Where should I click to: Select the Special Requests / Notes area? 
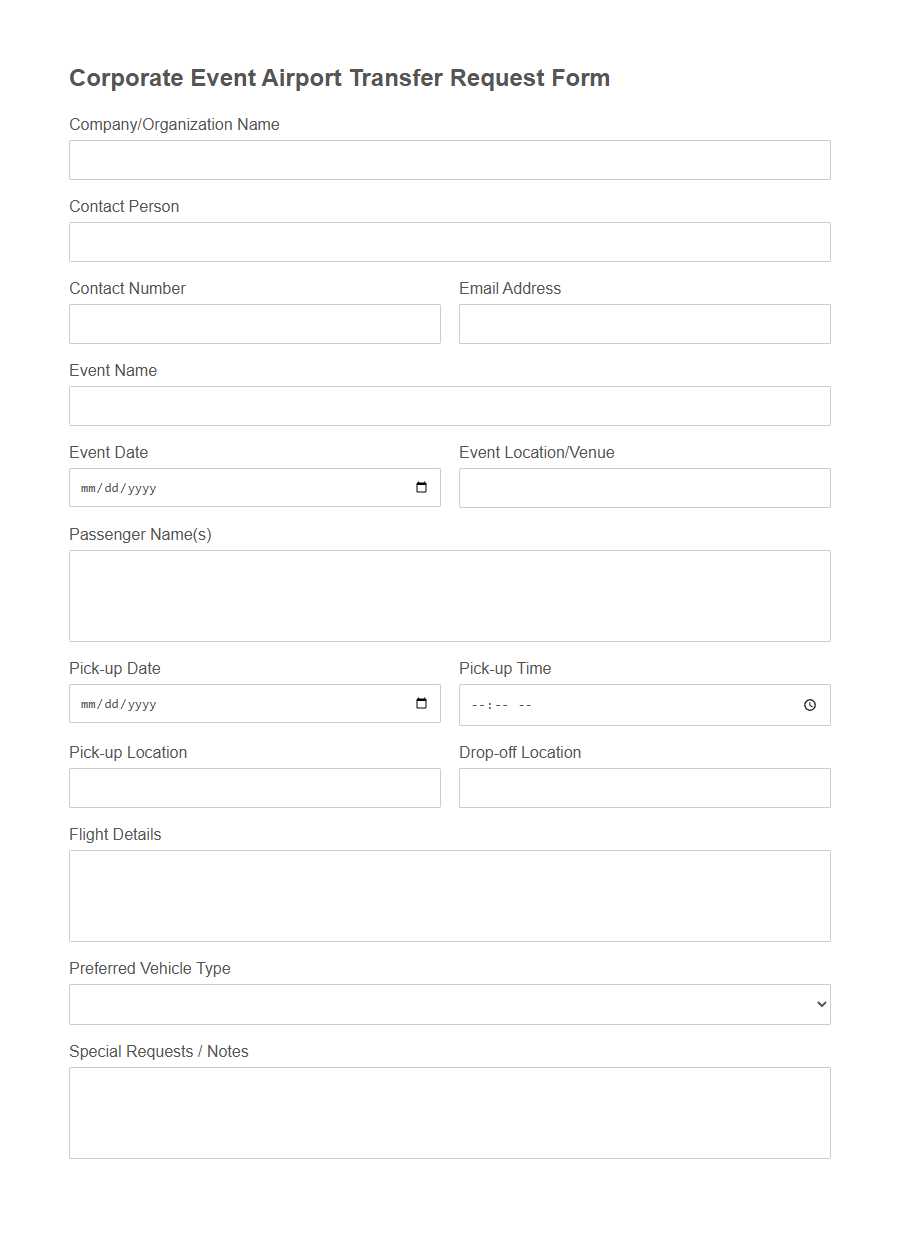(450, 1112)
